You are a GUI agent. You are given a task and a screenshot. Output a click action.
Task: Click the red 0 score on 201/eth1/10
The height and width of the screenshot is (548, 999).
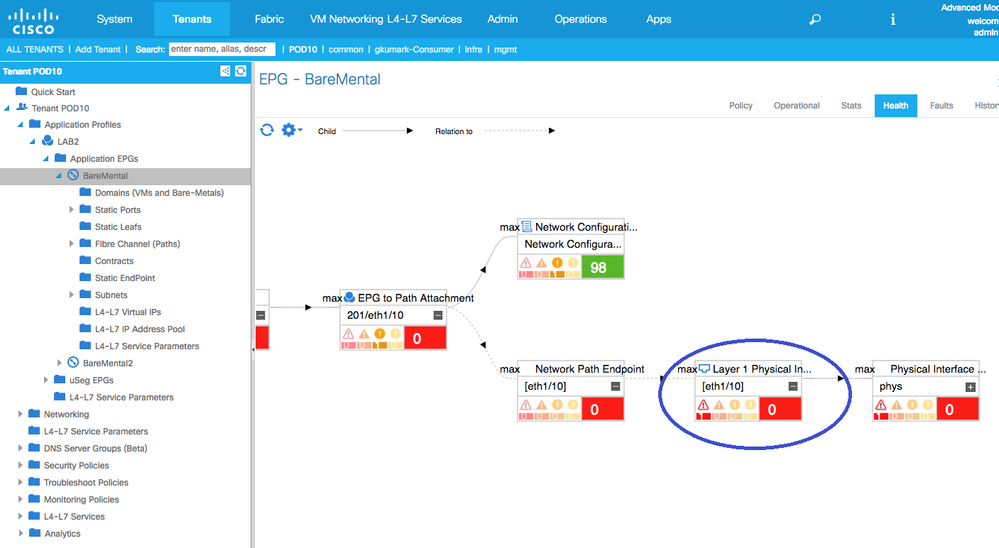(425, 338)
